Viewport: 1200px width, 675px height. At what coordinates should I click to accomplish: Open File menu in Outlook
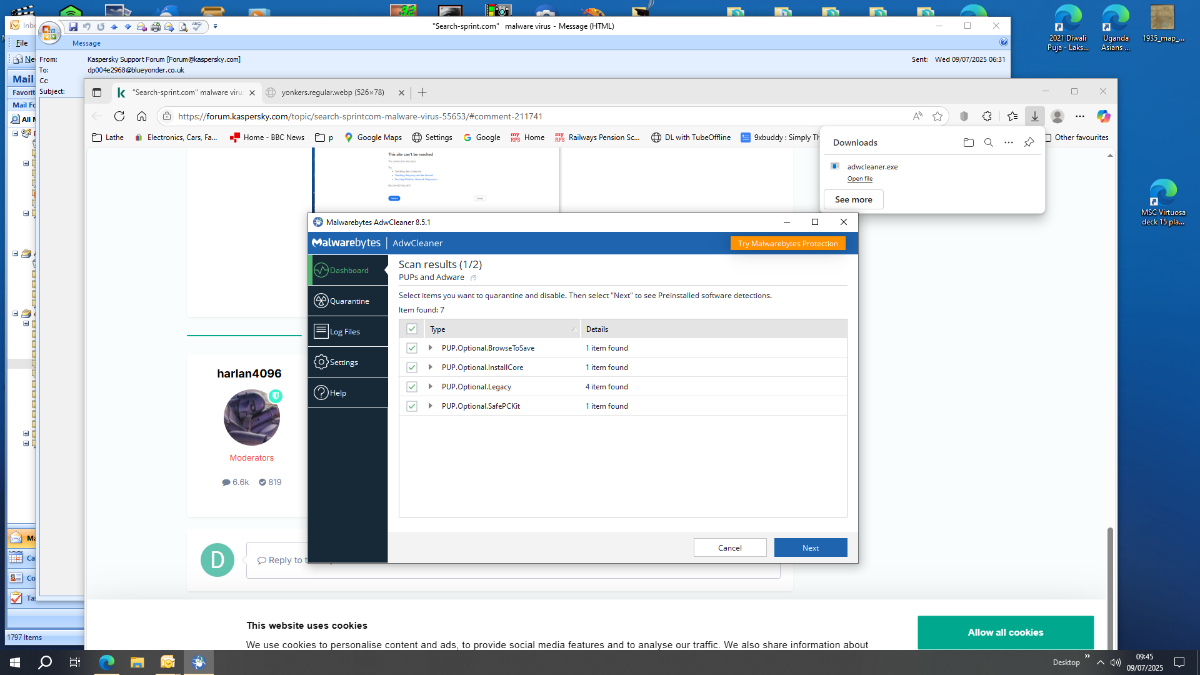point(21,44)
